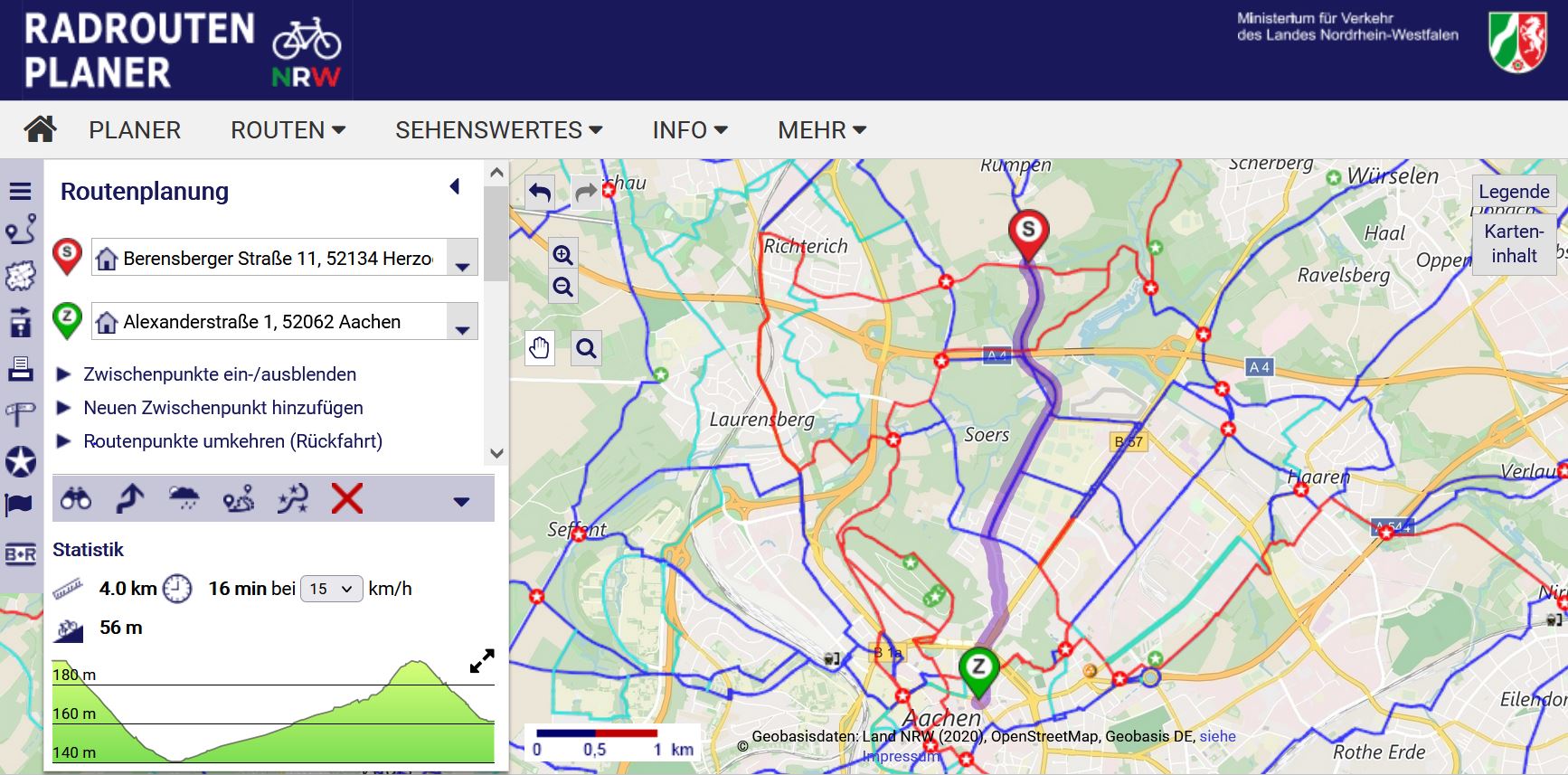Click the elevation profile chart
This screenshot has height=775, width=1568.
[273, 711]
